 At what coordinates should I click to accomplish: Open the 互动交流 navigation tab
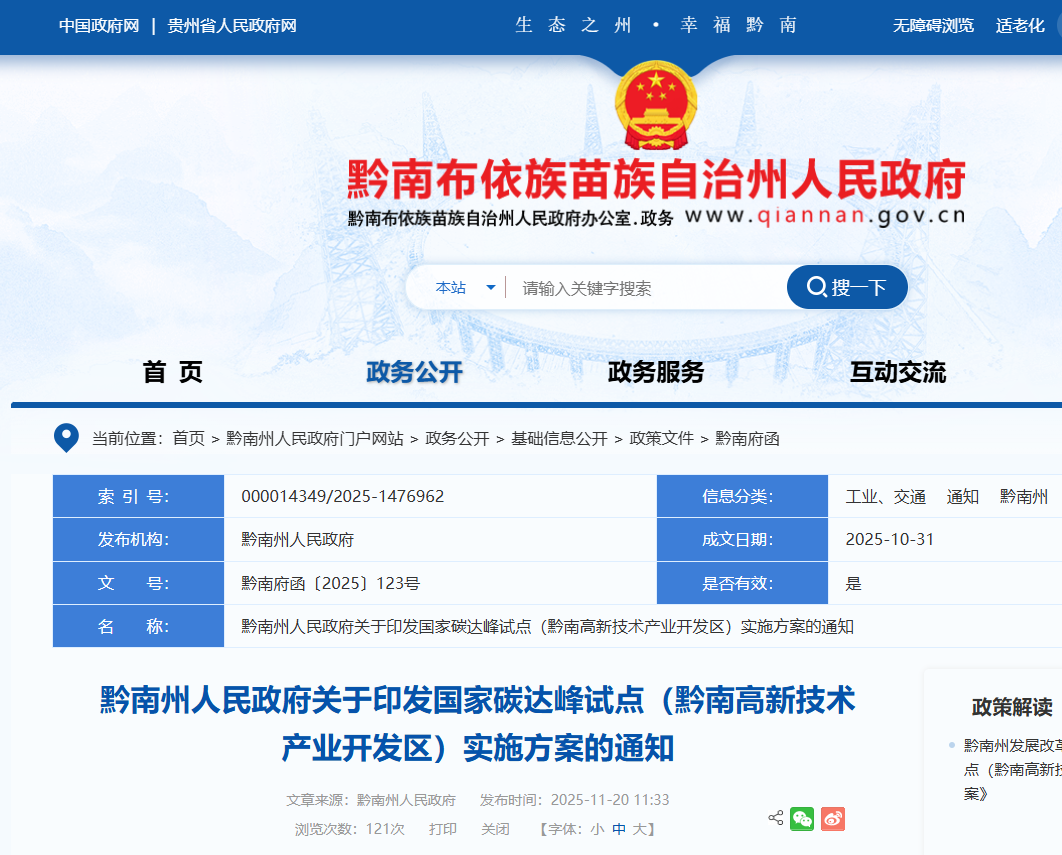(897, 372)
